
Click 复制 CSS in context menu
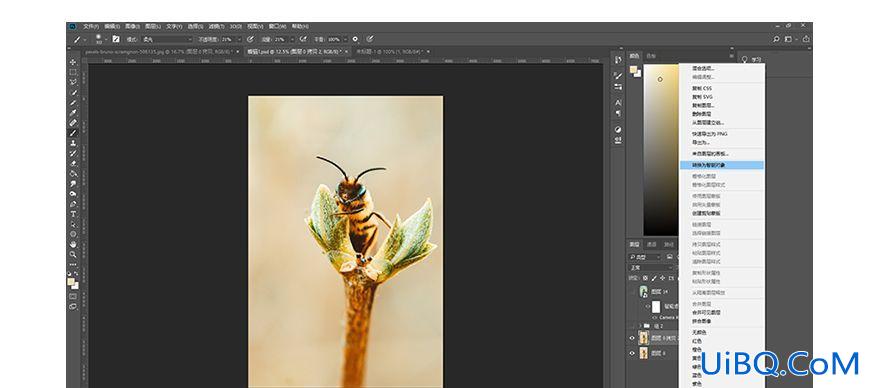point(702,88)
